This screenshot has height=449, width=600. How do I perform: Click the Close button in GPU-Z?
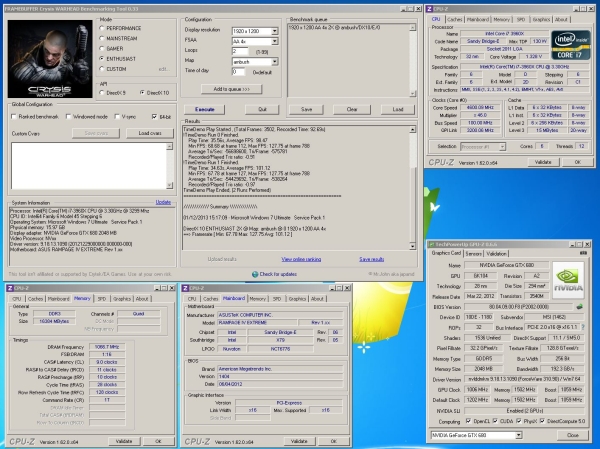point(572,435)
